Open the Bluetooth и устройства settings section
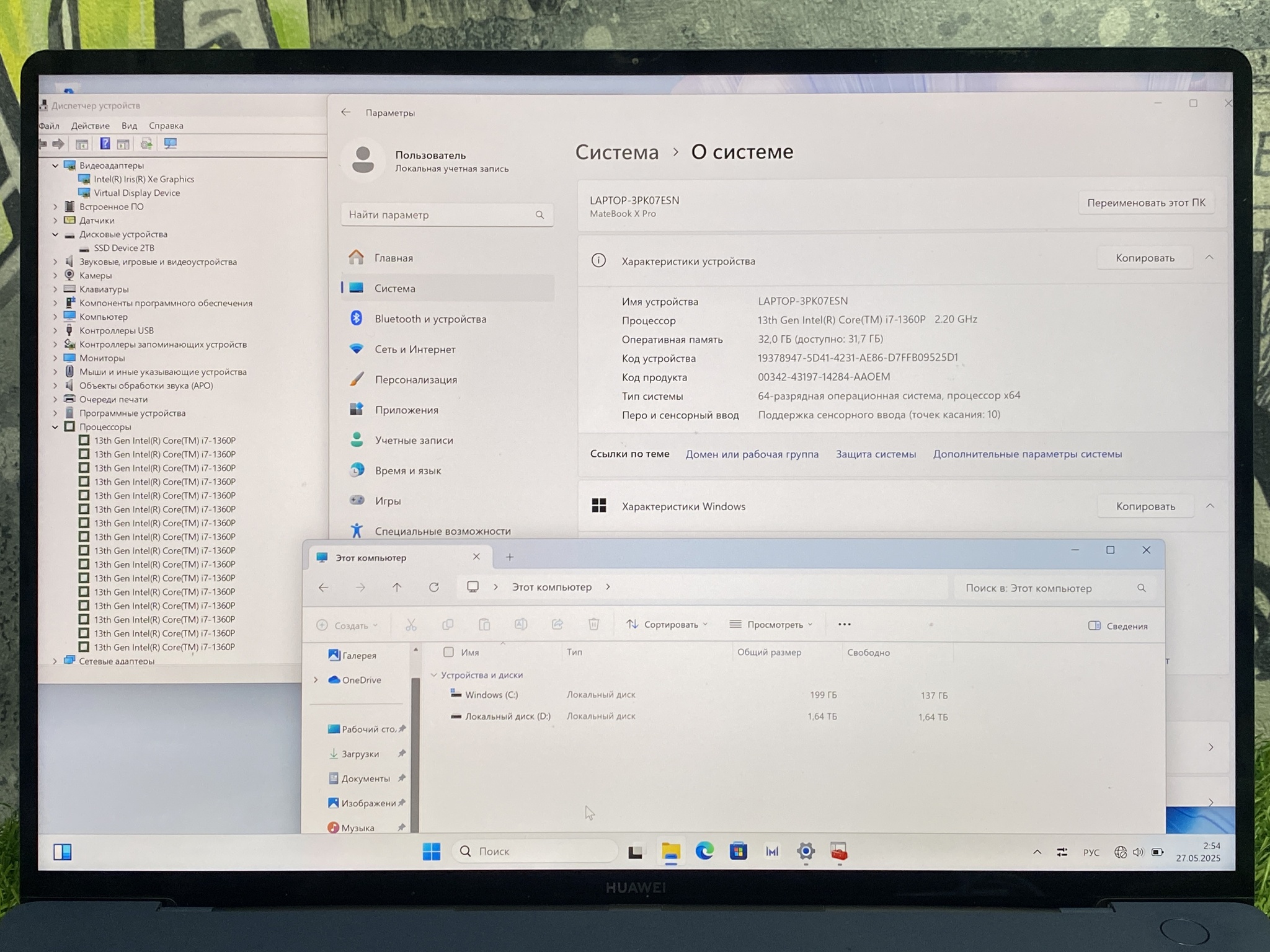1270x952 pixels. [x=430, y=319]
